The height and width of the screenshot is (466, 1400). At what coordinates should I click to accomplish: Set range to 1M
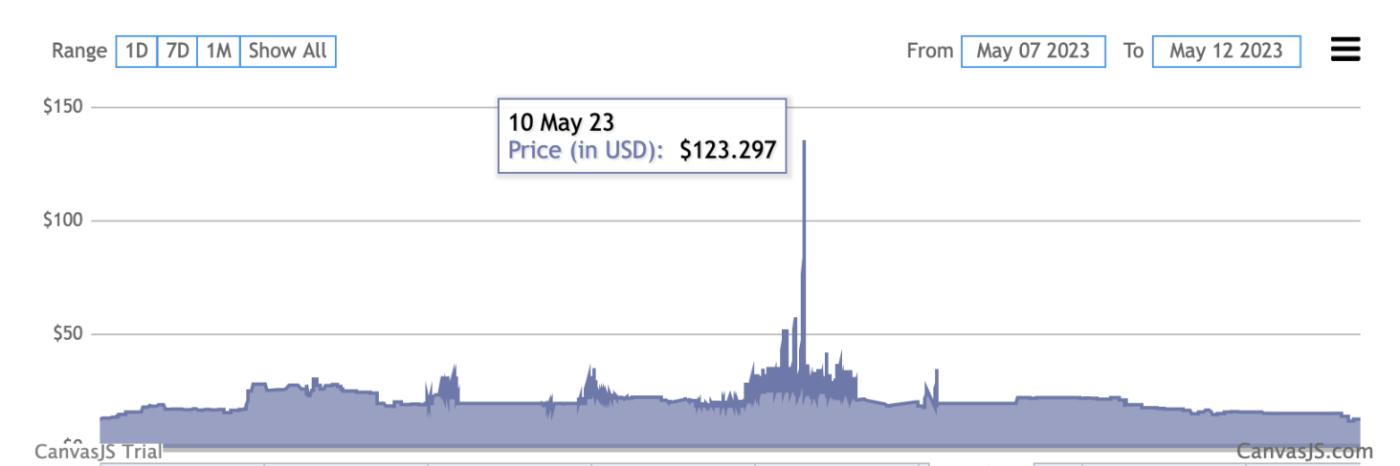(x=218, y=51)
